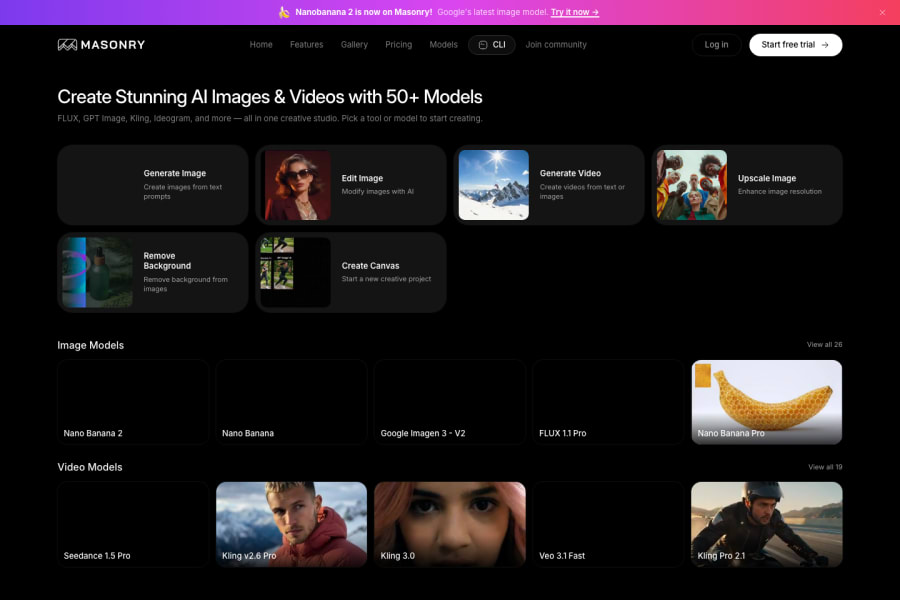Open the Gallery page
The width and height of the screenshot is (900, 600).
click(354, 45)
